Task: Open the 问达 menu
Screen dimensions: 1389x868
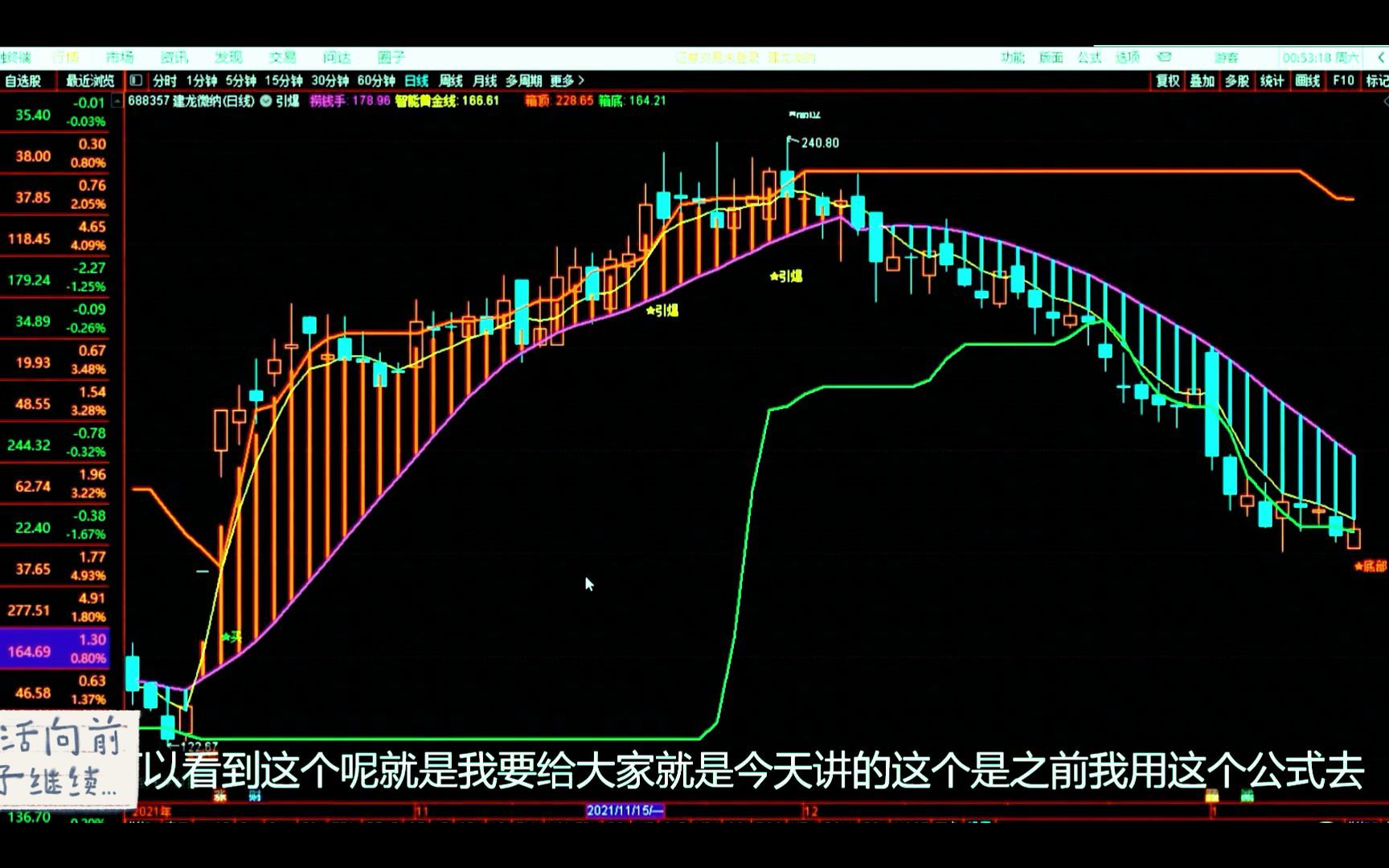Action: (337, 57)
